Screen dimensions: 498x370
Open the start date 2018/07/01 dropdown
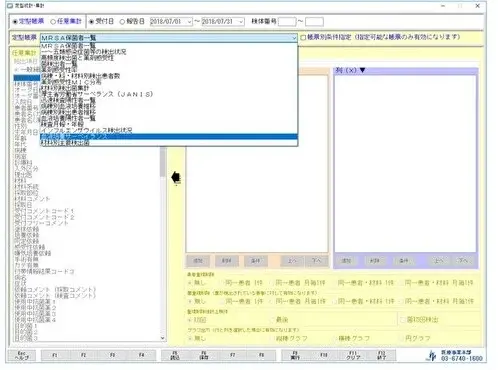click(x=189, y=22)
